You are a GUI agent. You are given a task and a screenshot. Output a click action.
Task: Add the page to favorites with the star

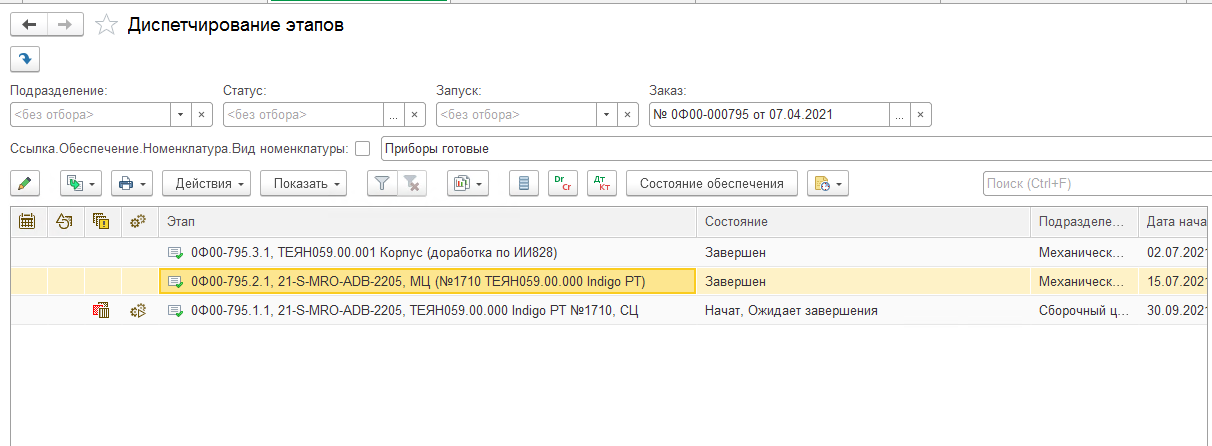click(106, 26)
